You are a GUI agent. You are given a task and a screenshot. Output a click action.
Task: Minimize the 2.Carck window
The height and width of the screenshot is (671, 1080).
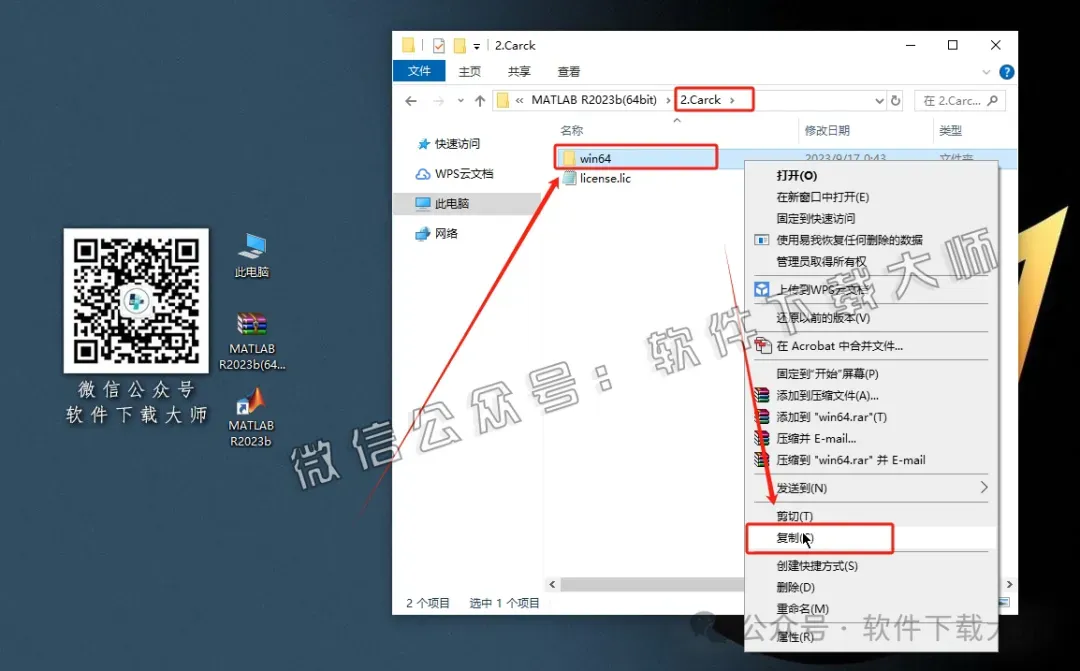pos(911,45)
